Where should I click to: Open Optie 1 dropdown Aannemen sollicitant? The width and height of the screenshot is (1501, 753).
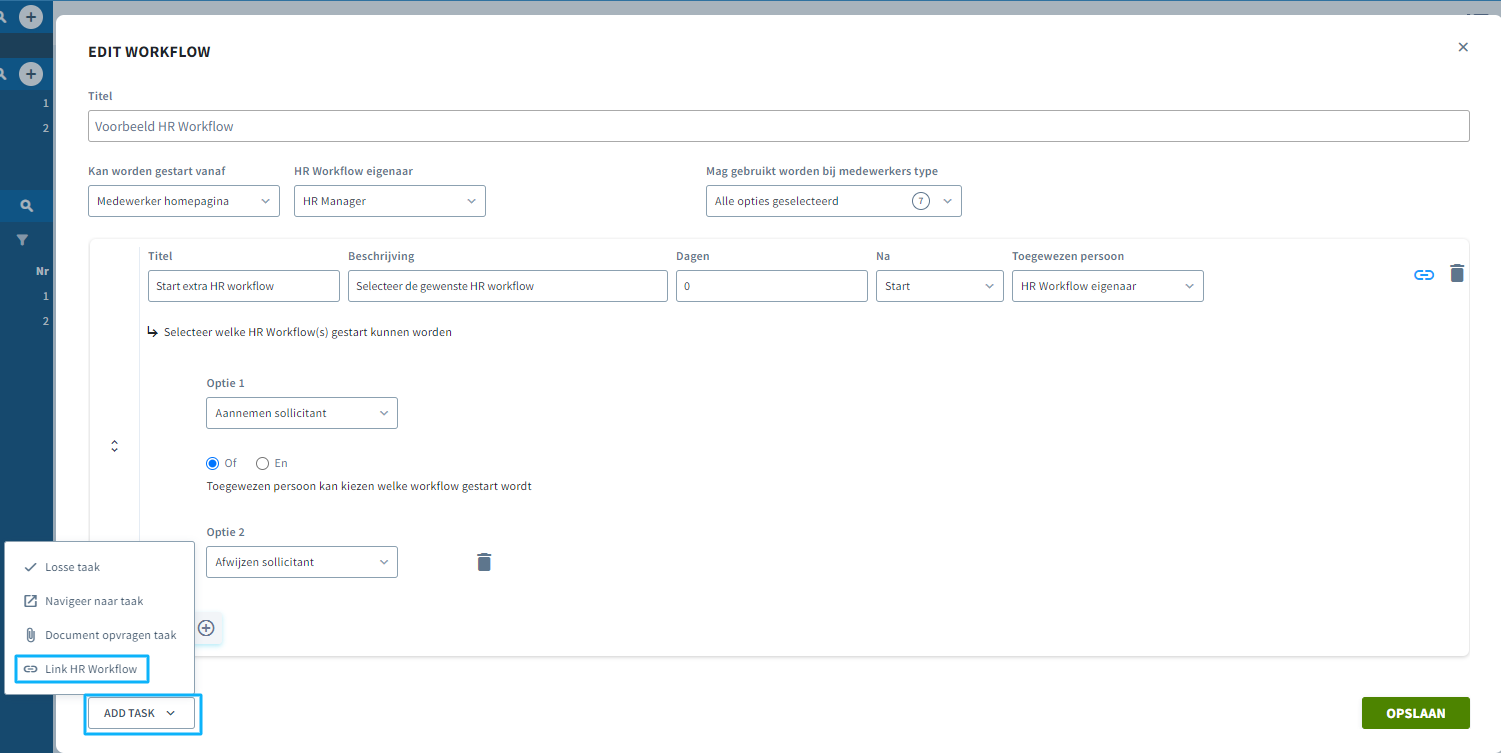(302, 413)
